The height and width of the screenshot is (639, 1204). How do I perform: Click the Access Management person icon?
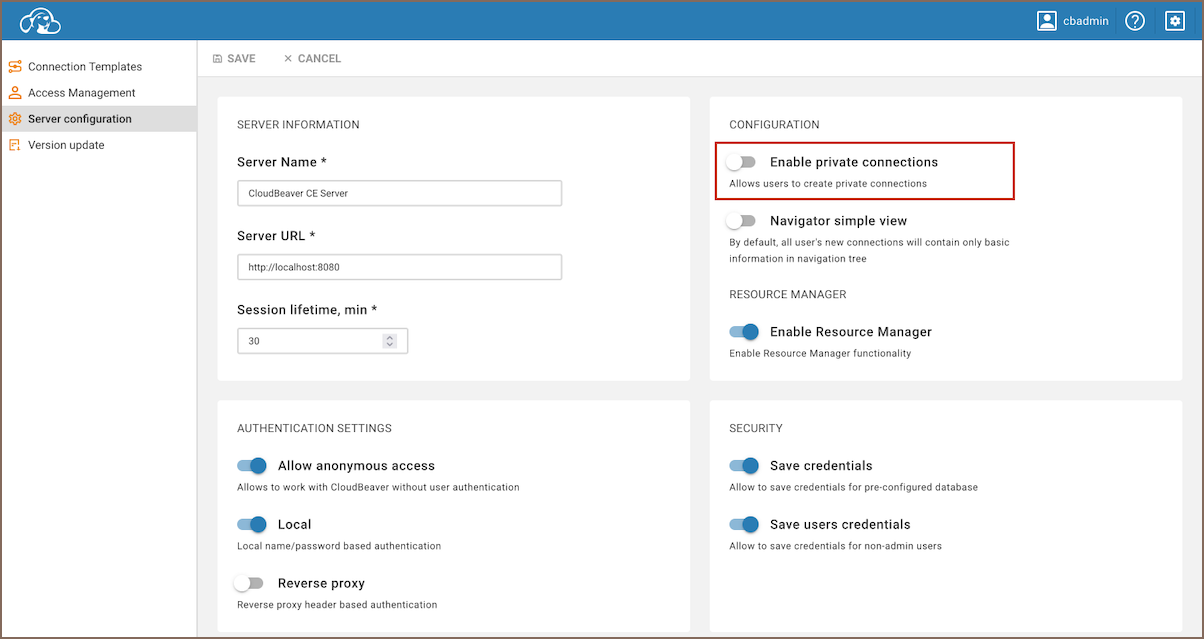[x=15, y=93]
